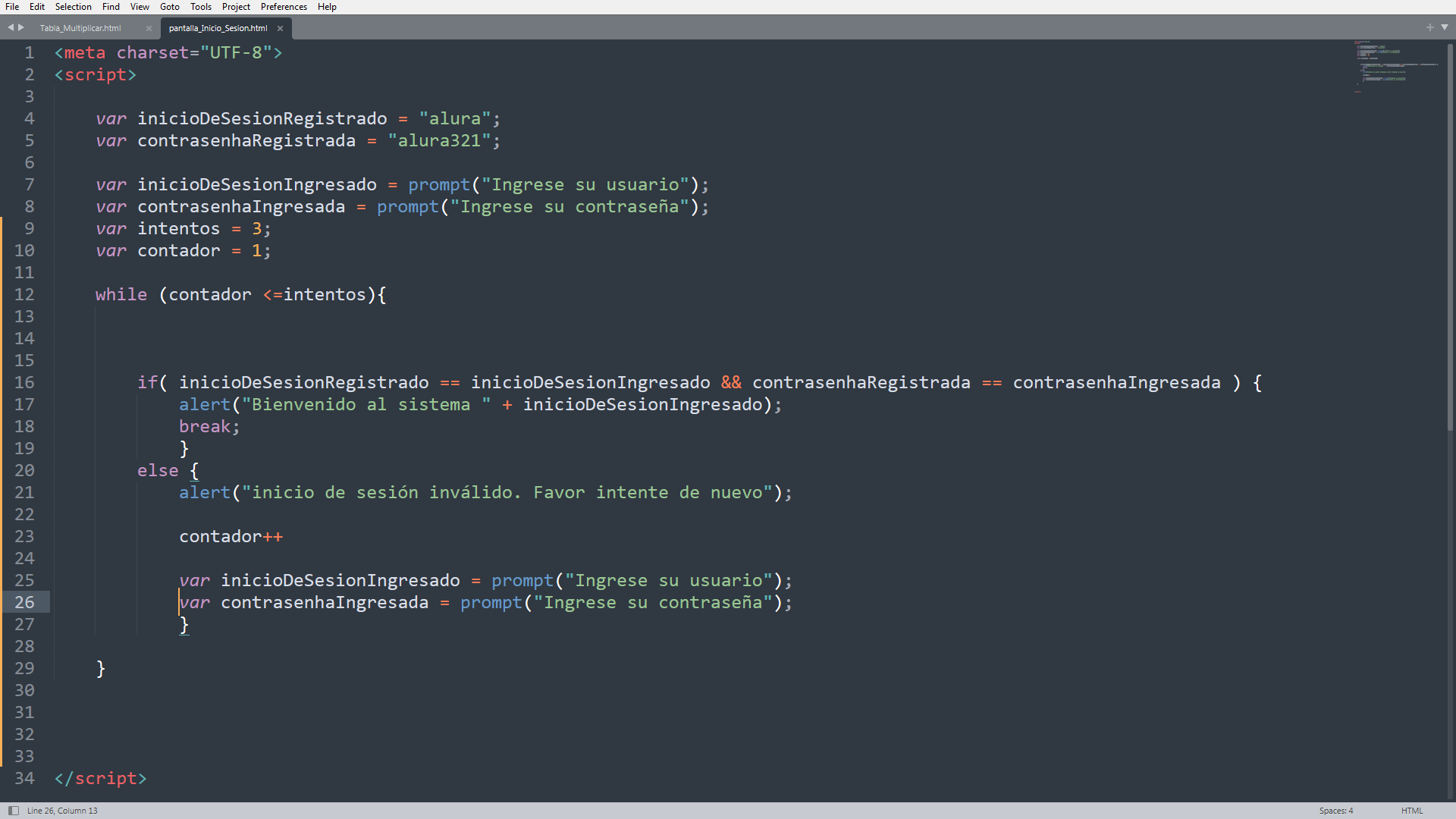Click the '"alura"' string on line 4
This screenshot has width=1456, height=819.
[x=455, y=118]
